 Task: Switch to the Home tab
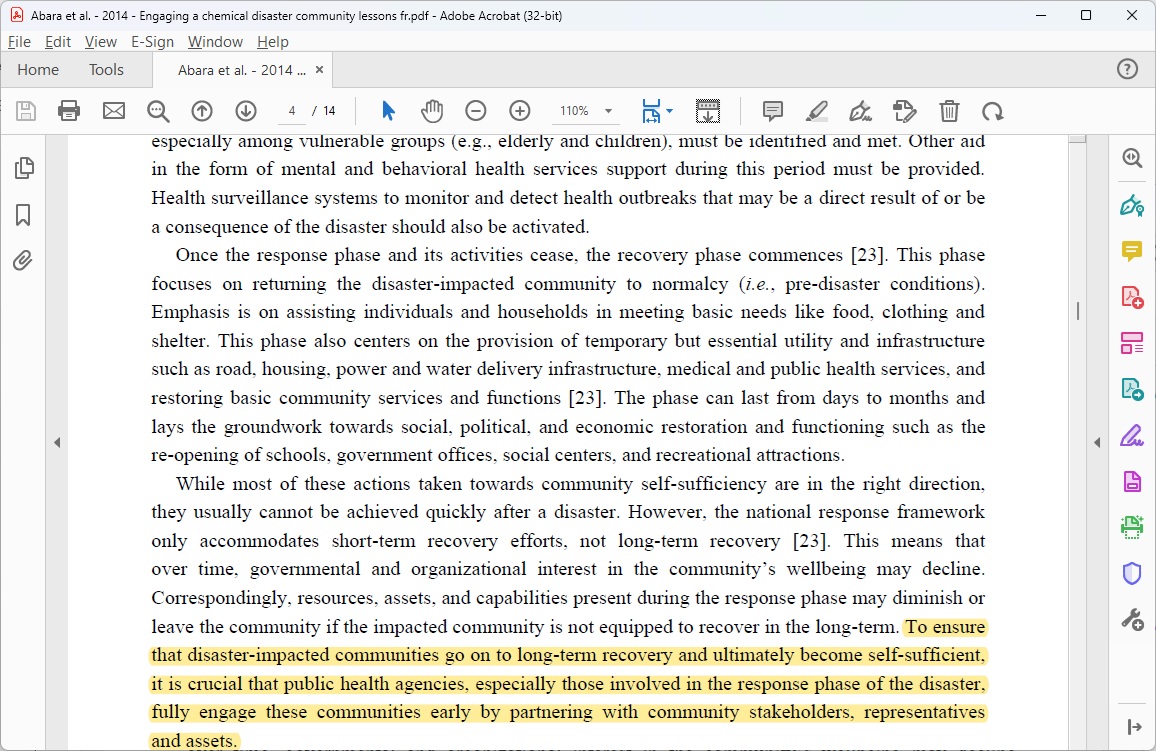click(x=38, y=69)
